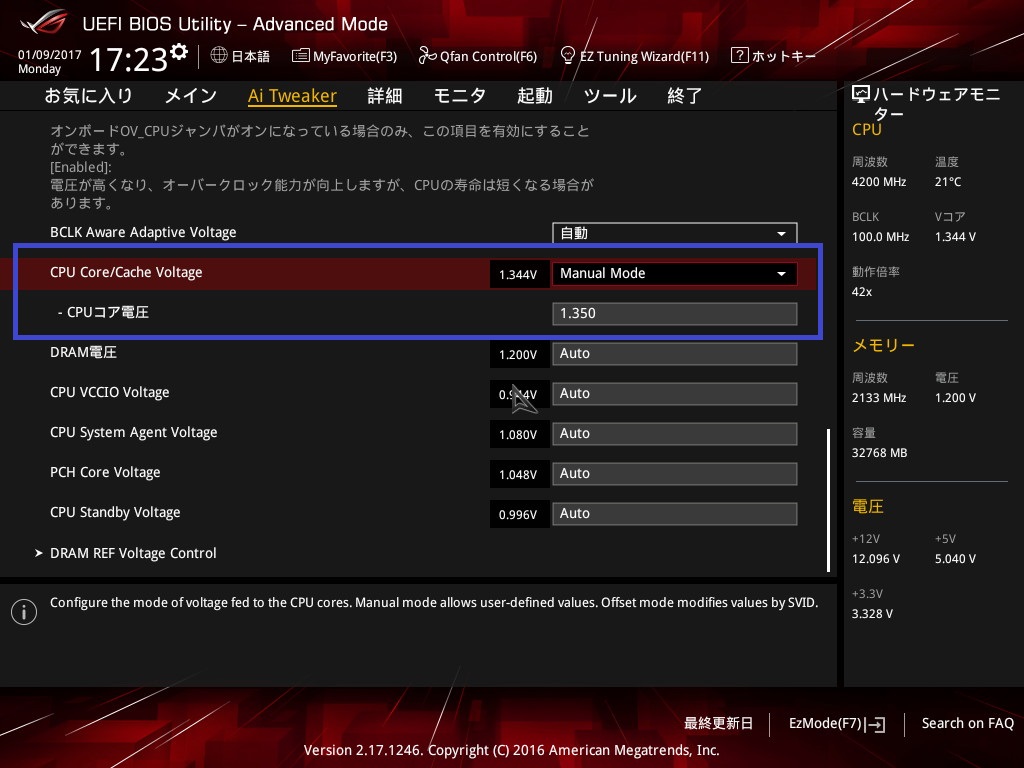Launch EZ Tuning Wizard(F11)
The image size is (1024, 768).
coord(635,56)
